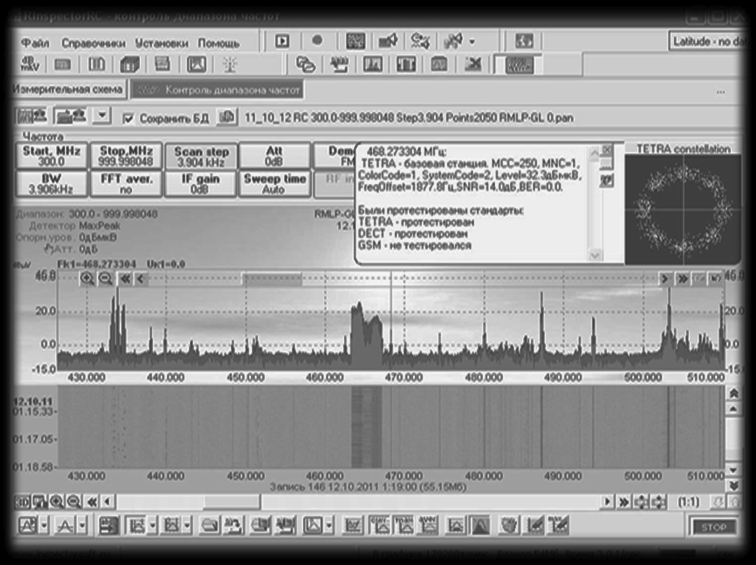Open the loudspeaker audio icon
The image size is (756, 565).
tap(388, 41)
